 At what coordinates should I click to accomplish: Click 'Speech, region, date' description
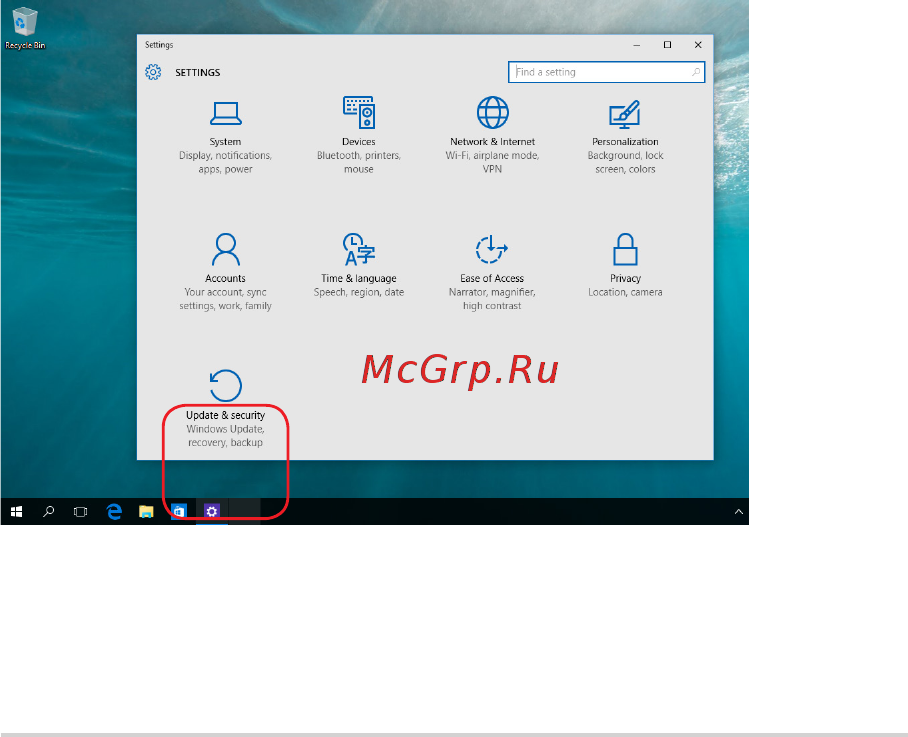[x=358, y=292]
